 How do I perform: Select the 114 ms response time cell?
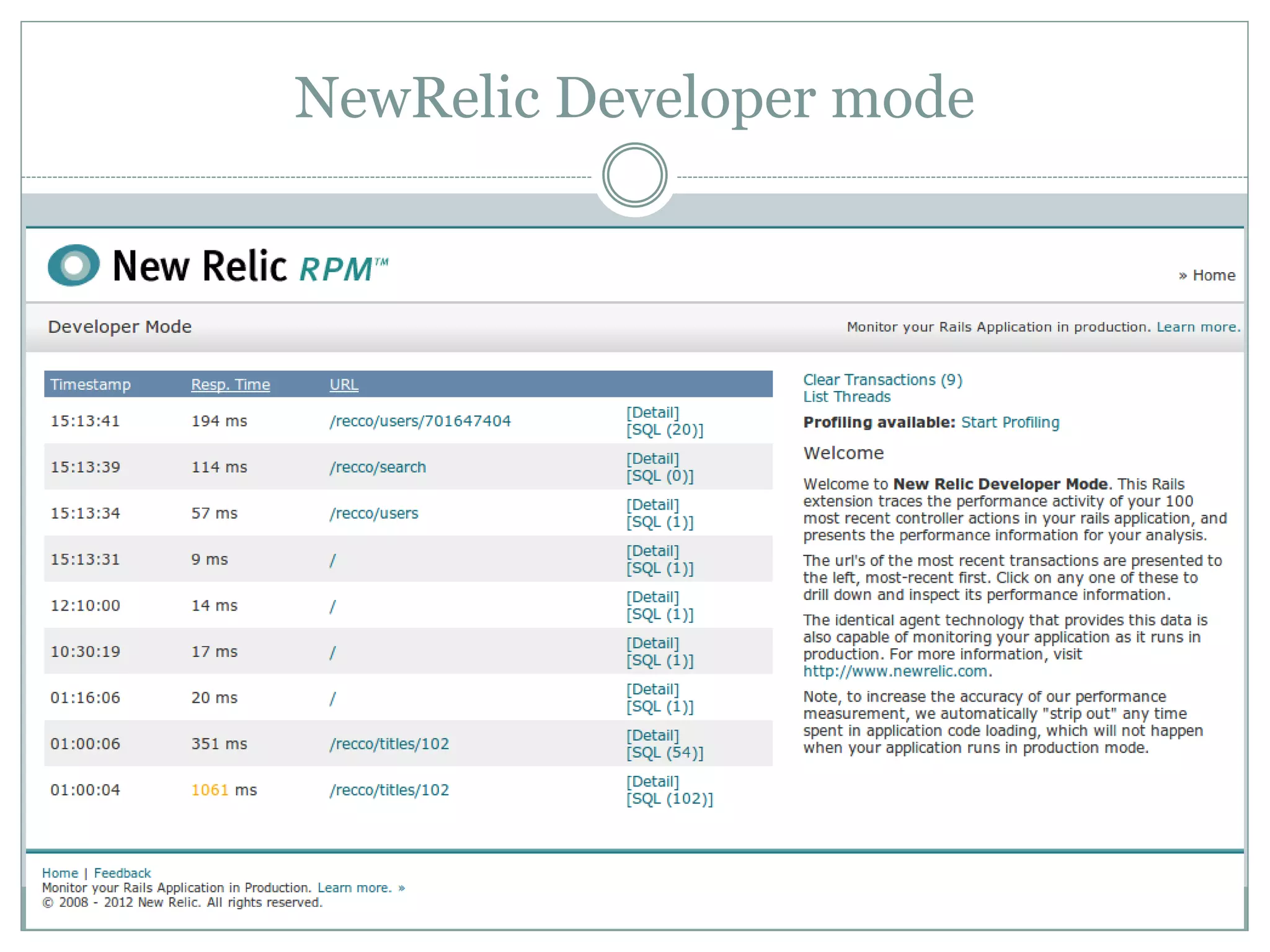219,467
